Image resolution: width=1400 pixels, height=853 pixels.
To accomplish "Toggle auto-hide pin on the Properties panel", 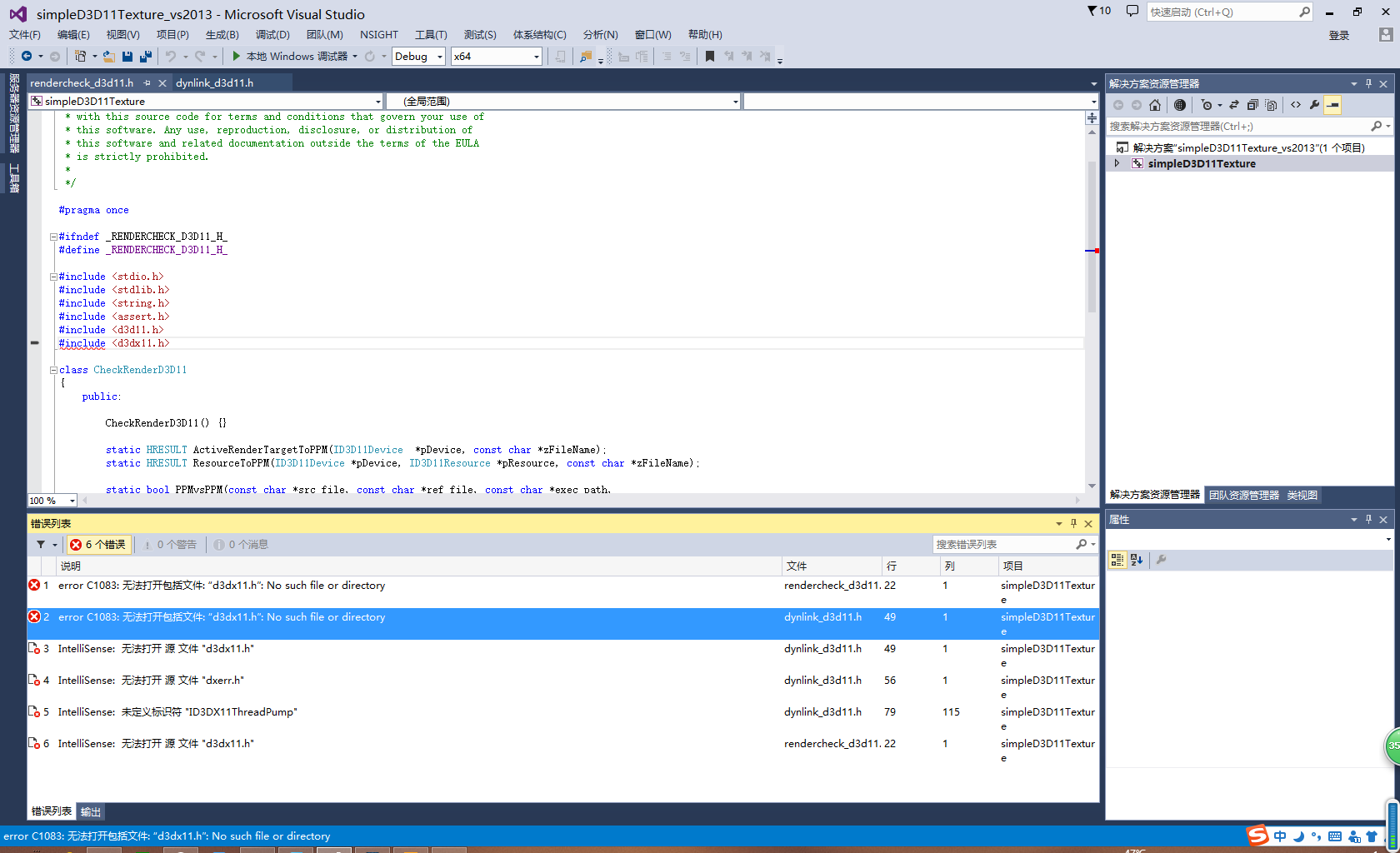I will [1368, 520].
